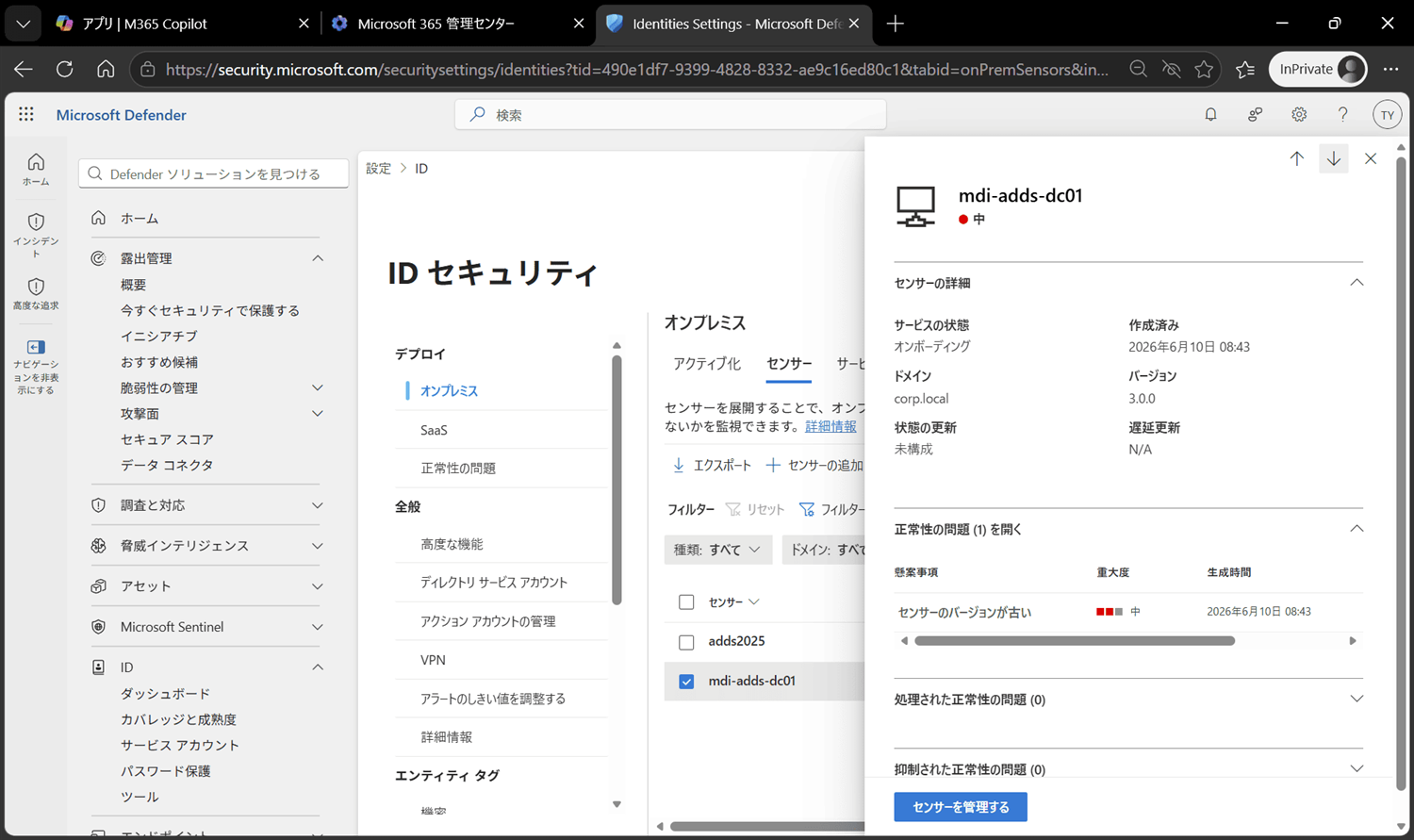Open the Learn more link

(830, 426)
